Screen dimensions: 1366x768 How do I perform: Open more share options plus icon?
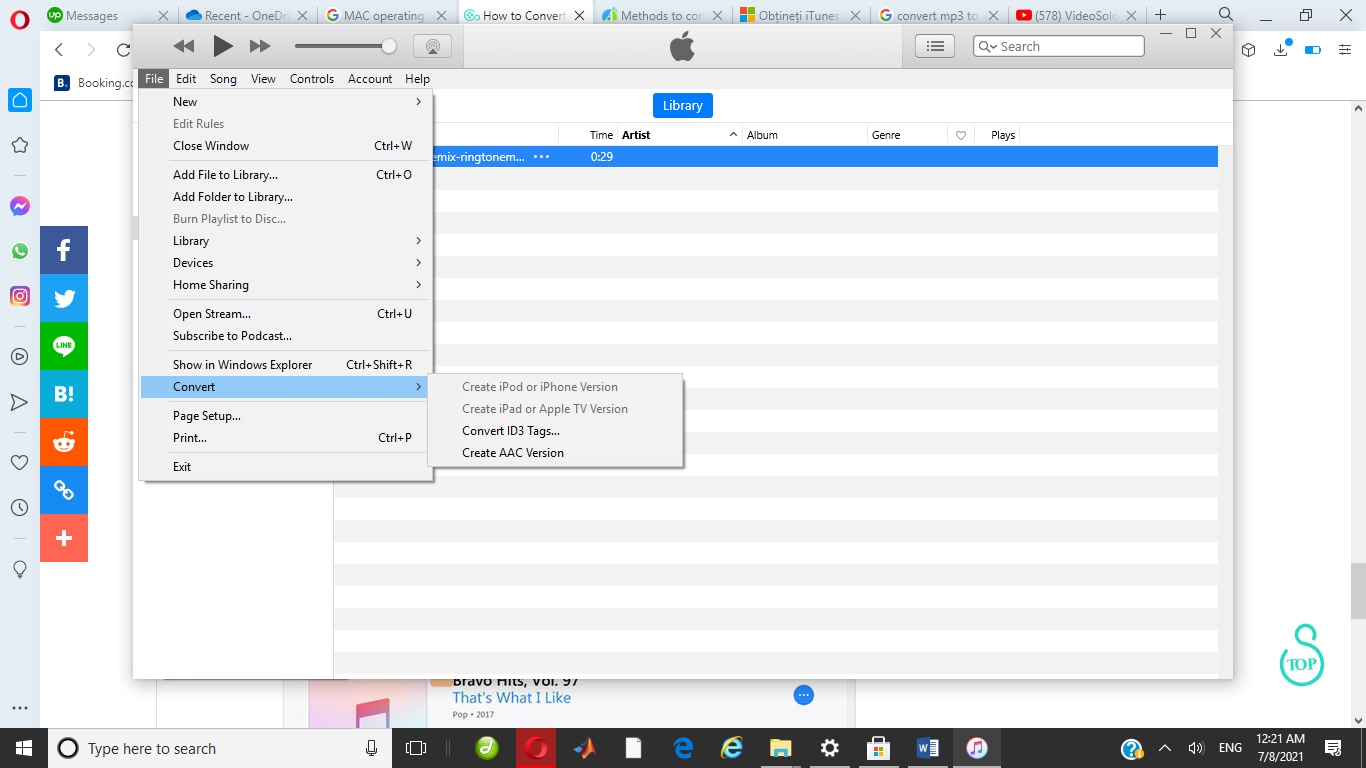[64, 538]
